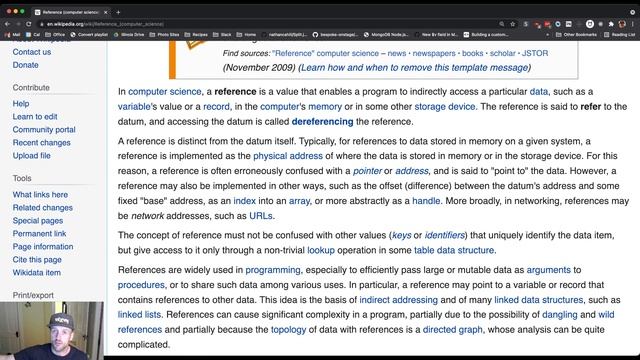
Task: Open the Convert playlist bookmark
Action: tap(89, 35)
